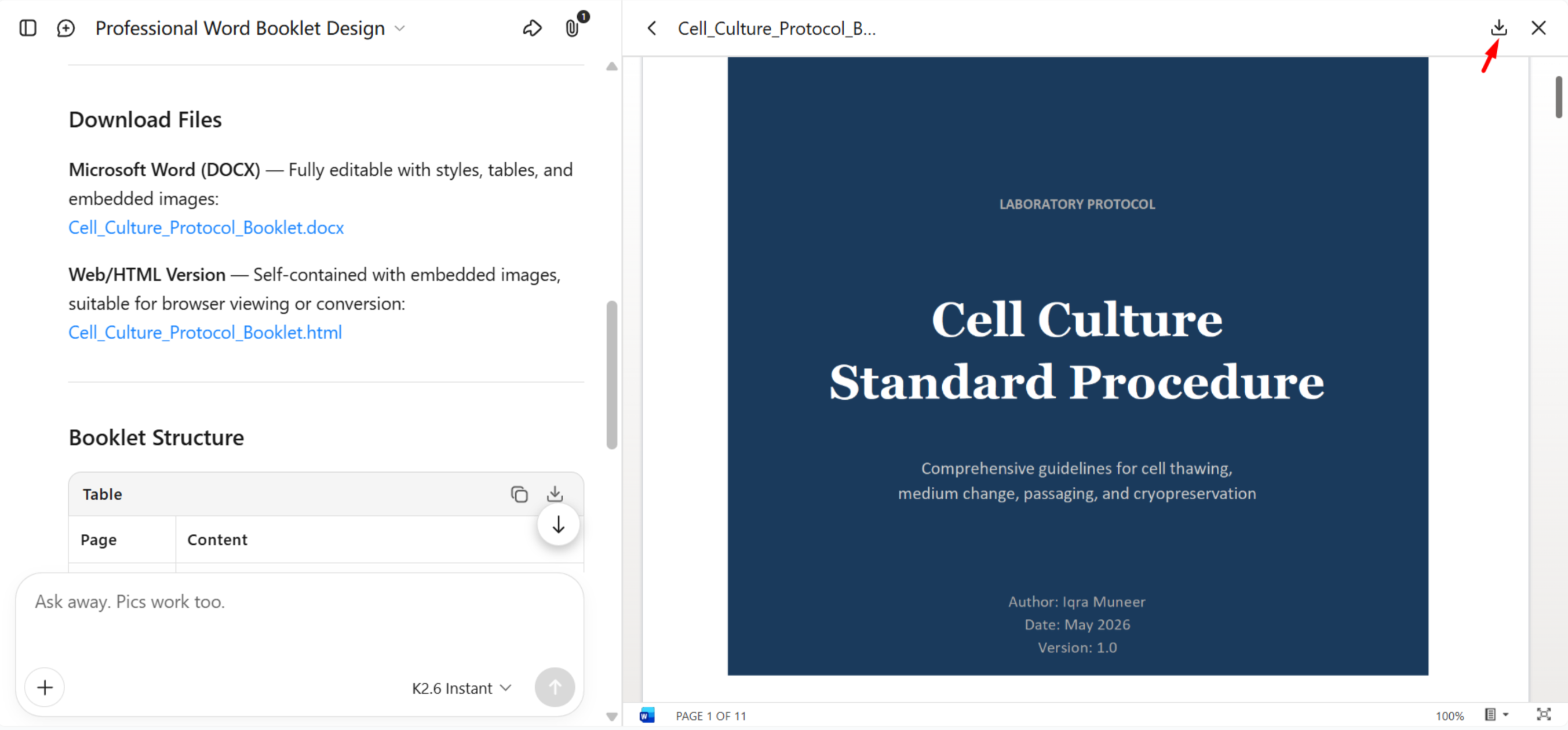
Task: Open the attachments paperclip icon
Action: [x=572, y=28]
